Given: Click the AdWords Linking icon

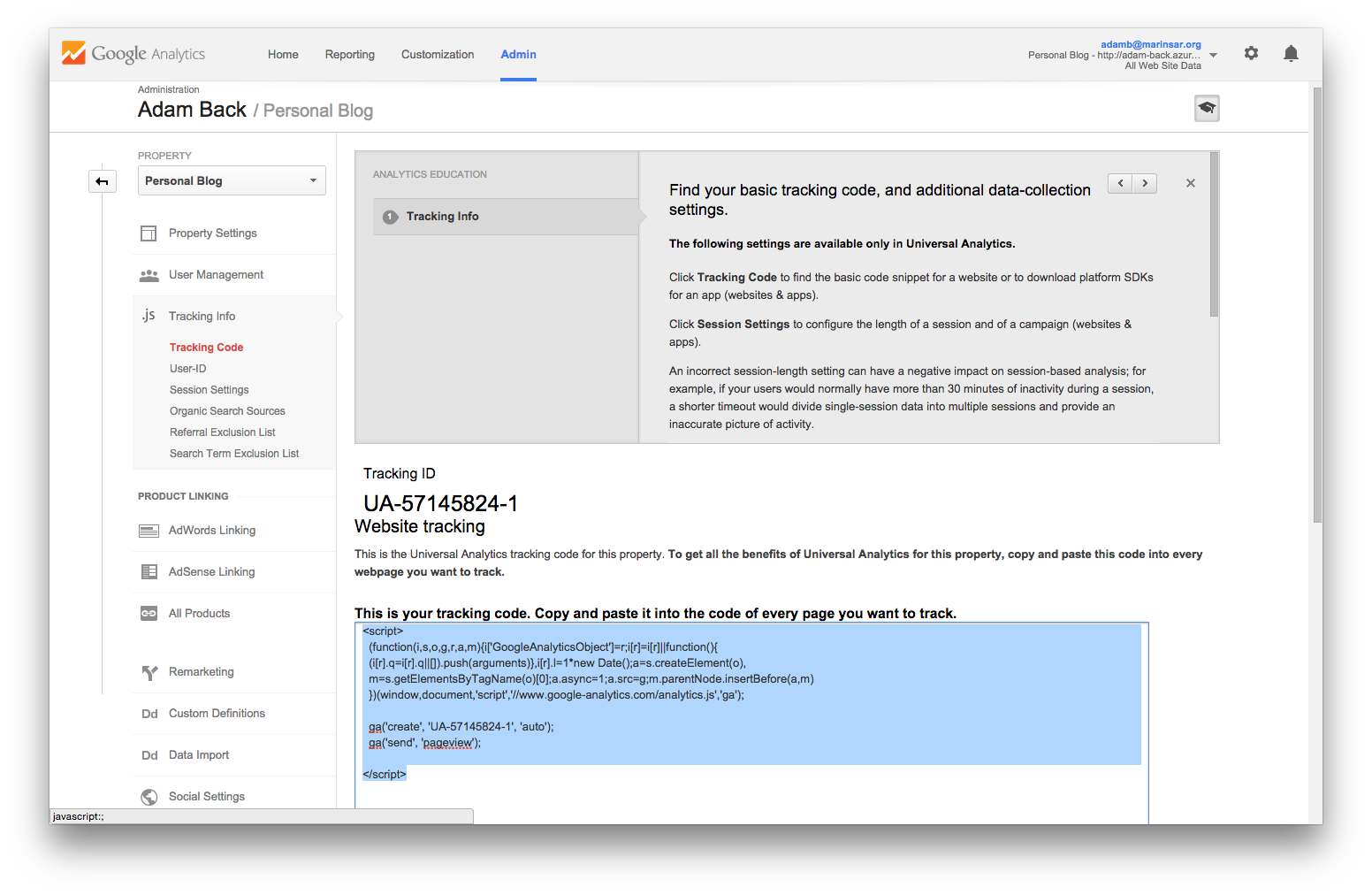Looking at the screenshot, I should pyautogui.click(x=149, y=531).
